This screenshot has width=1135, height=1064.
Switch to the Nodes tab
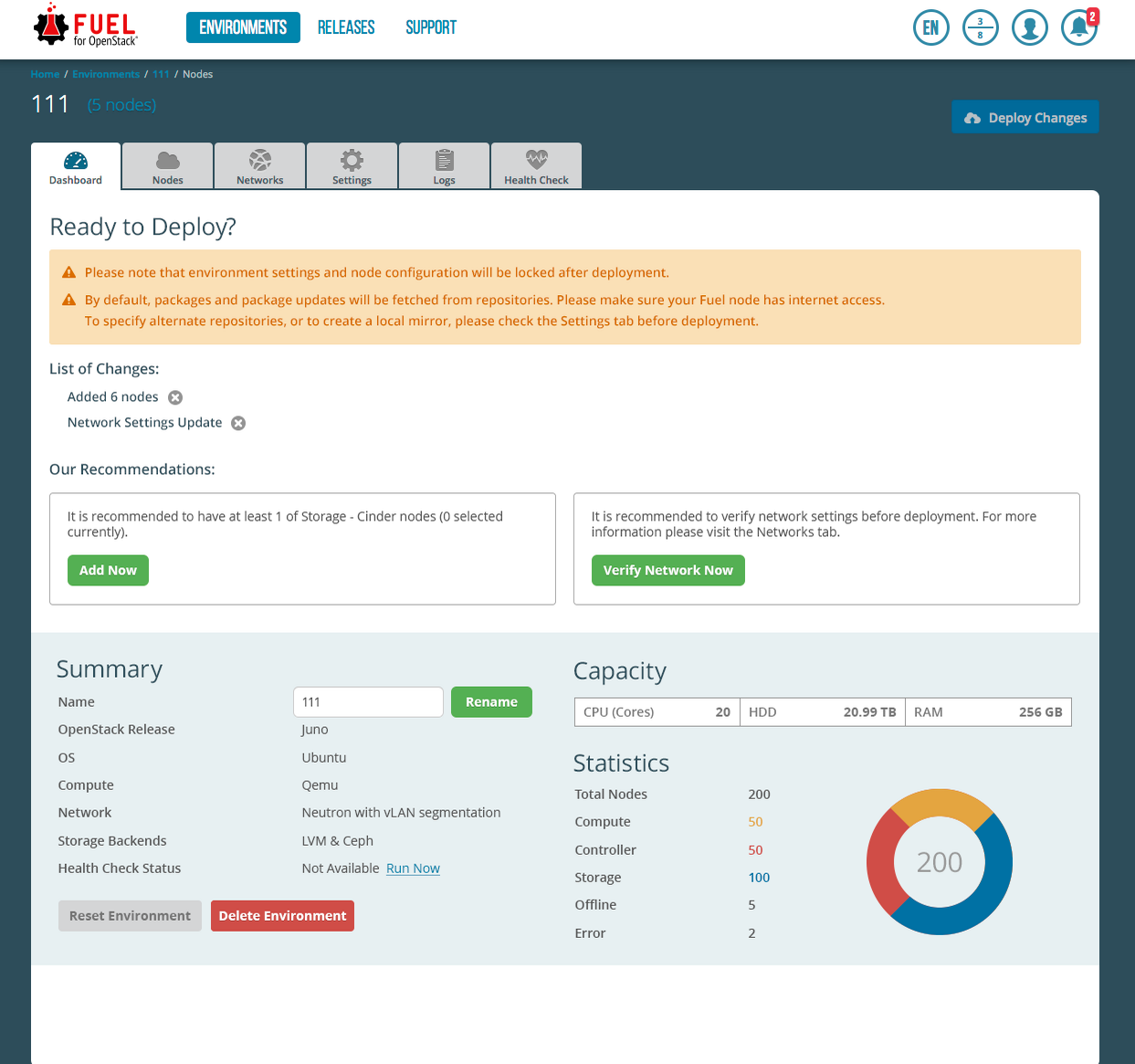click(168, 166)
